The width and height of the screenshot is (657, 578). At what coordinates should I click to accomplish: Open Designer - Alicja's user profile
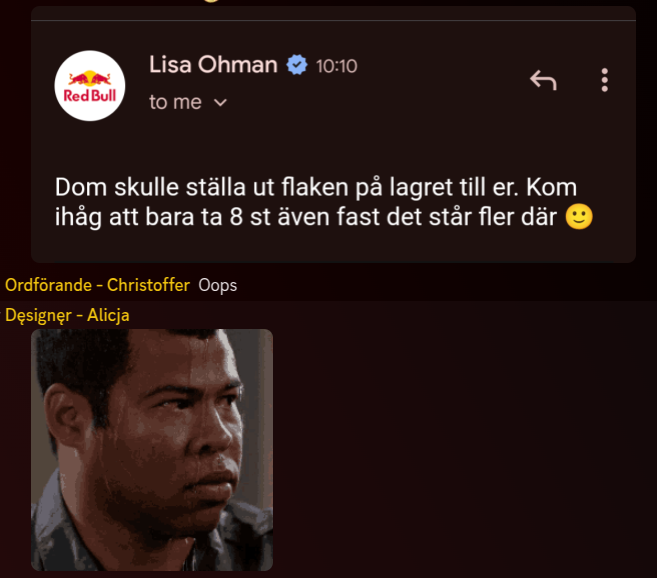67,315
